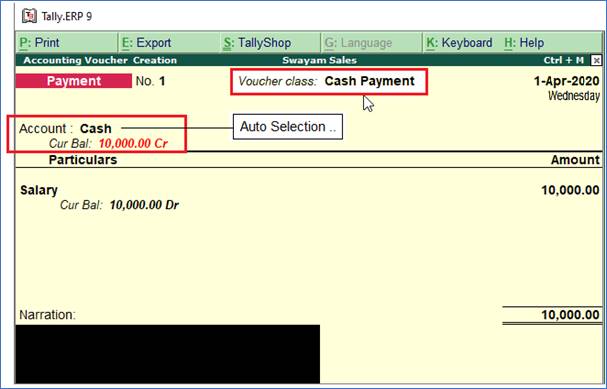Click the Ctrl + M shortcut label
This screenshot has height=389, width=607.
point(564,60)
